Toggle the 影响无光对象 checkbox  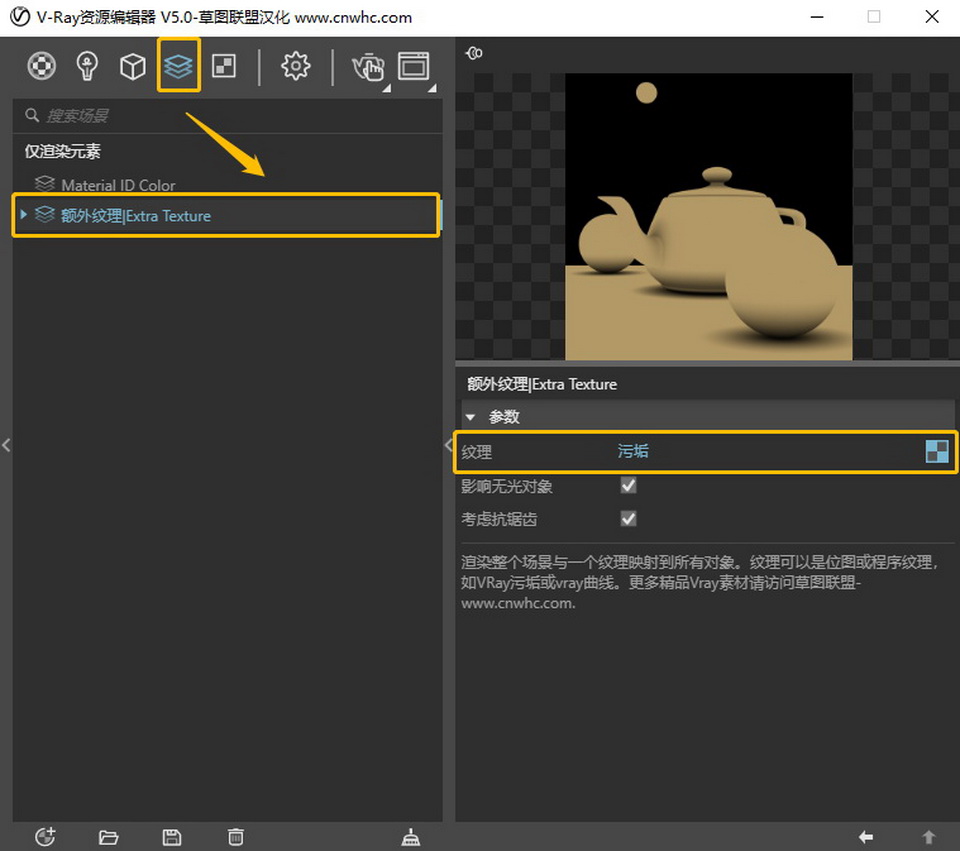(629, 486)
